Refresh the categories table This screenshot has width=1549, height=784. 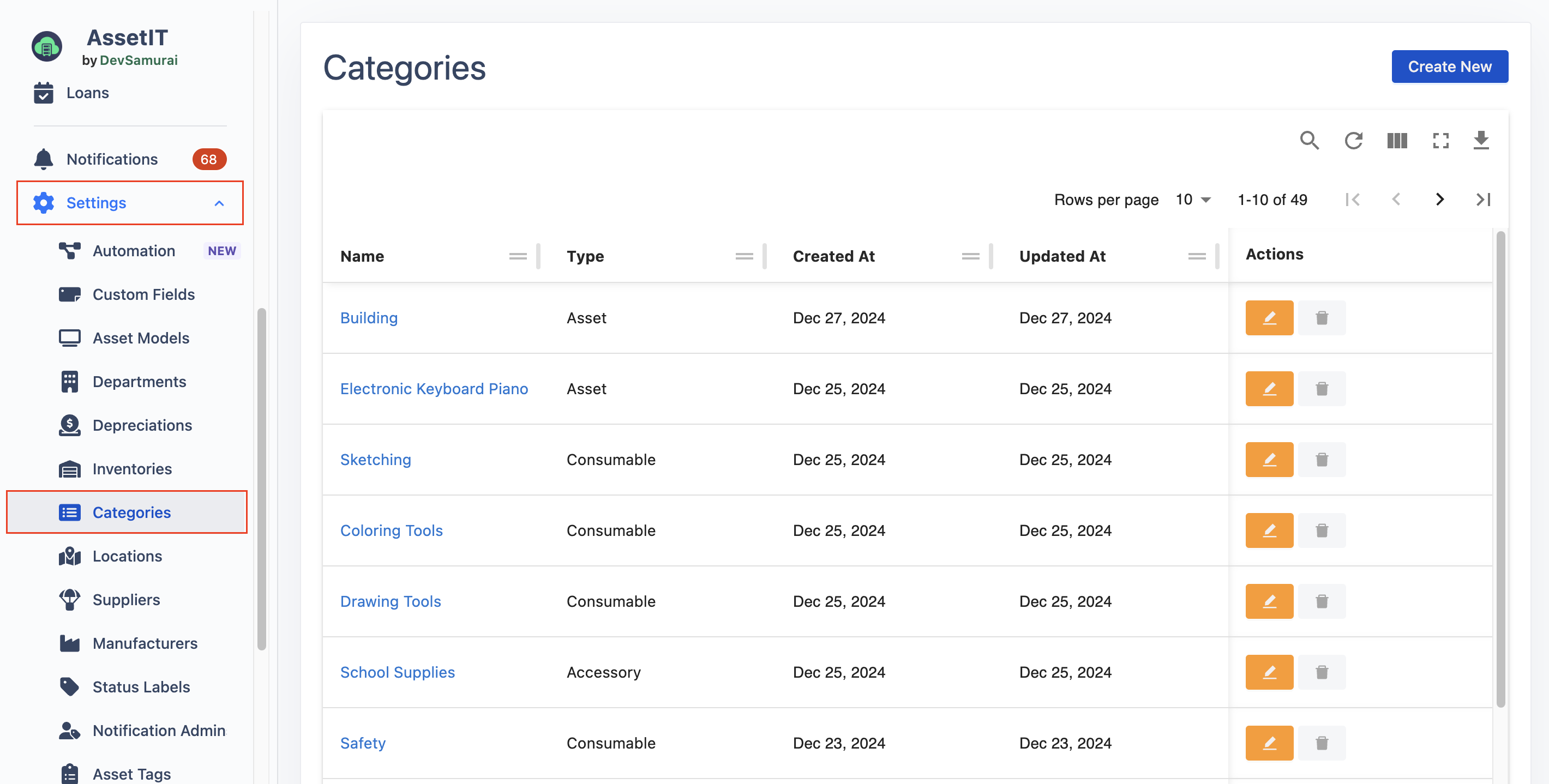(x=1353, y=140)
